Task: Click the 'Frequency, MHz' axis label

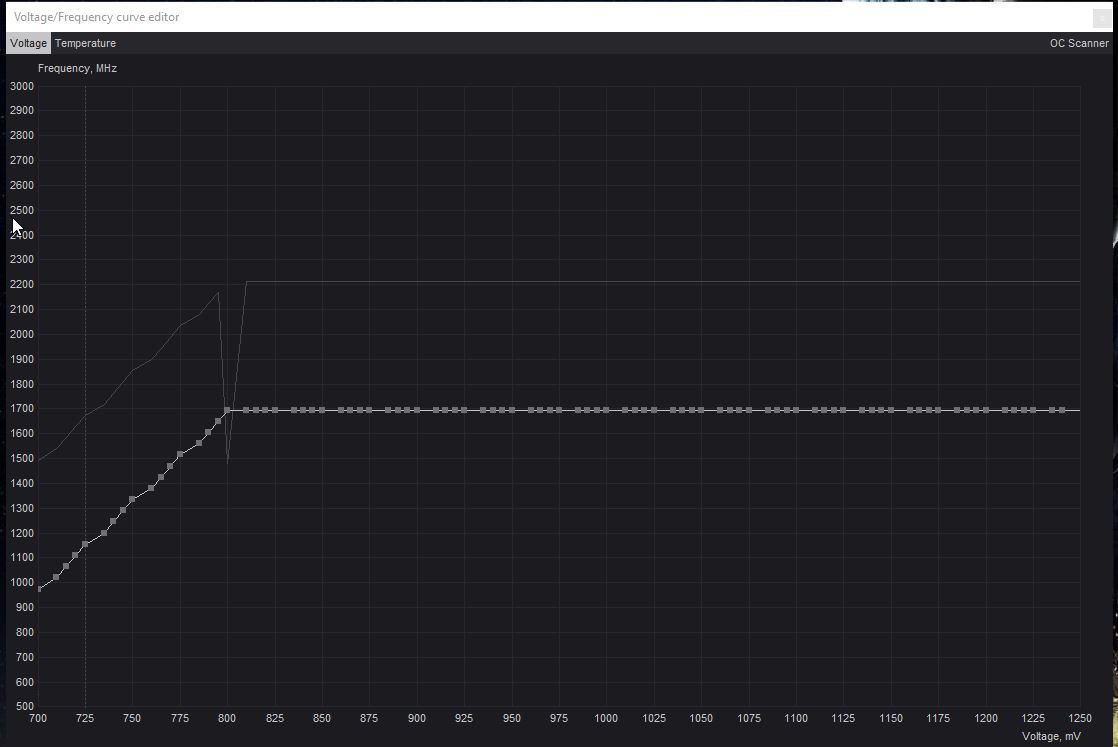Action: coord(77,68)
